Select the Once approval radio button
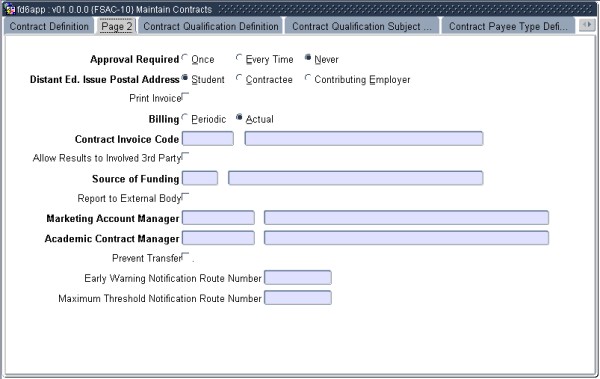 pos(185,58)
